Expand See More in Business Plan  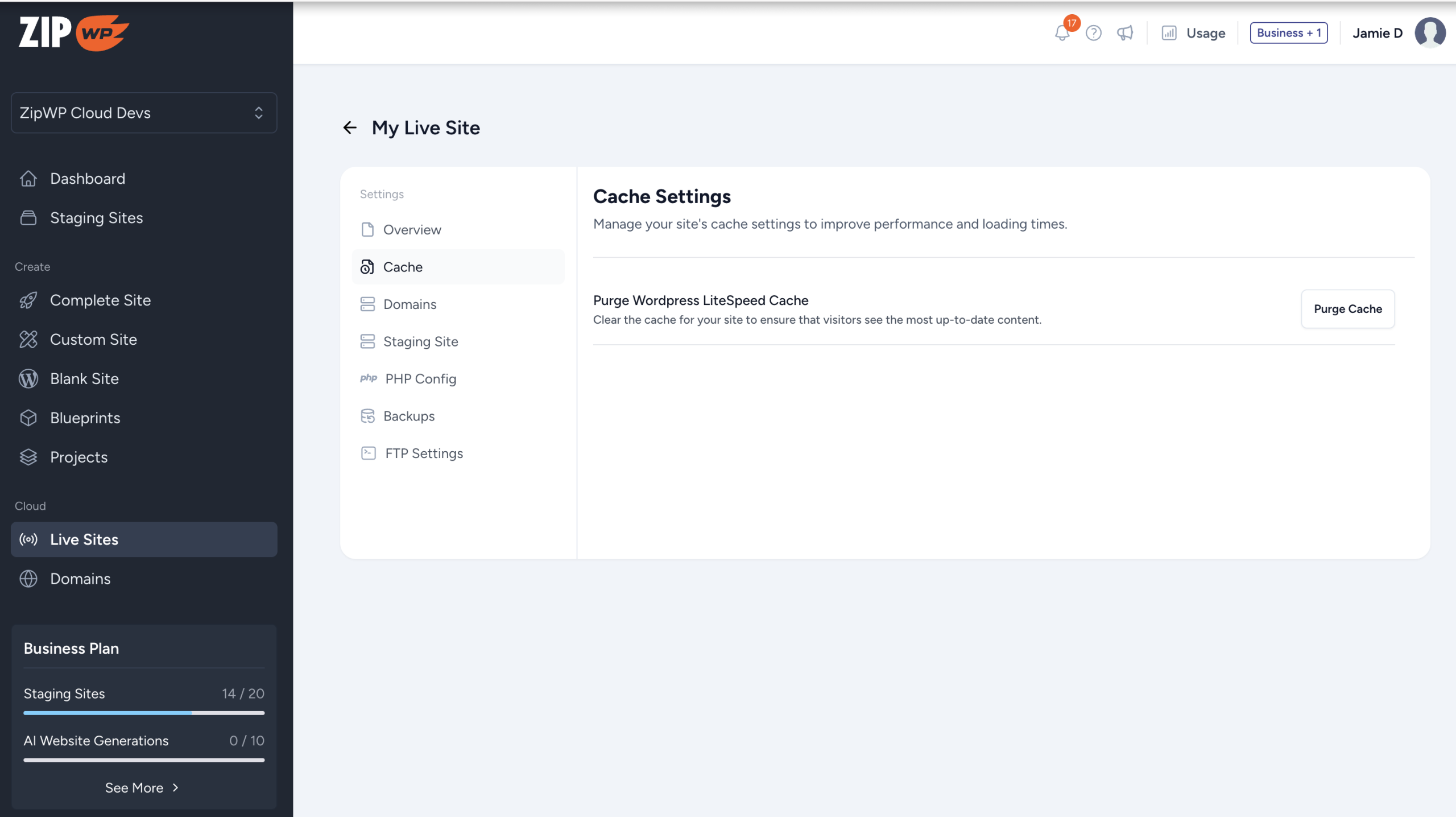coord(142,787)
